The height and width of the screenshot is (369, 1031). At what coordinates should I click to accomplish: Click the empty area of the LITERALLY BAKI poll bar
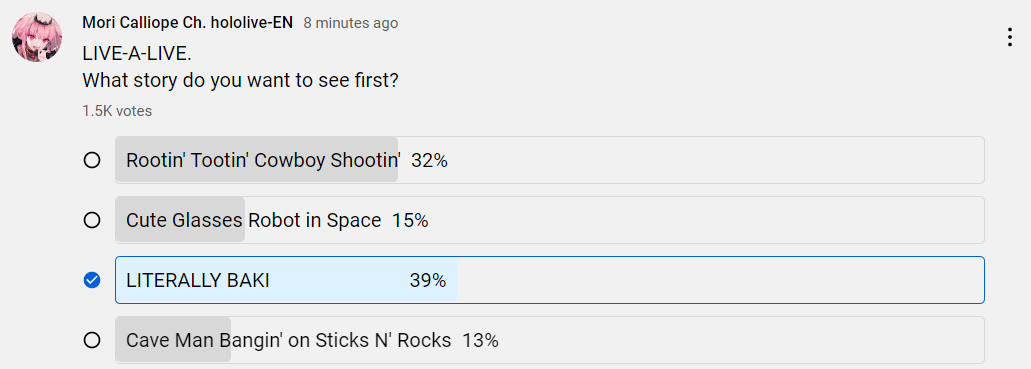[720, 280]
